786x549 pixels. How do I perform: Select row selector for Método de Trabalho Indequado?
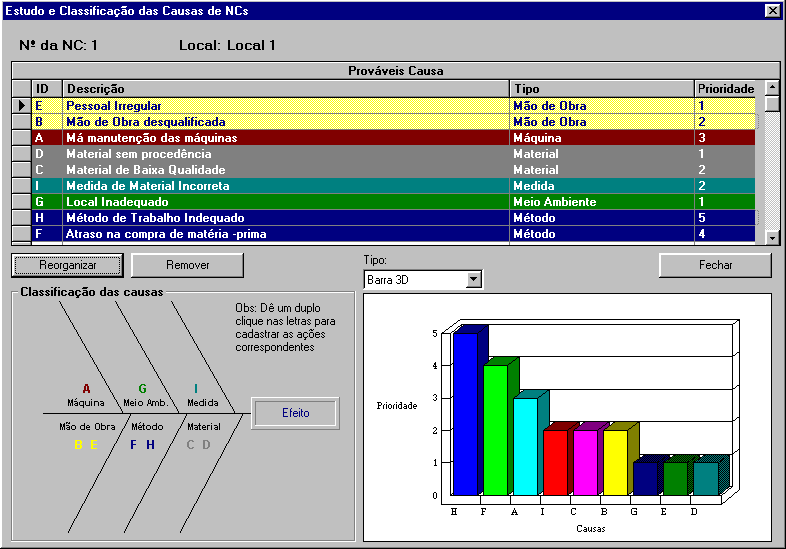(x=22, y=218)
